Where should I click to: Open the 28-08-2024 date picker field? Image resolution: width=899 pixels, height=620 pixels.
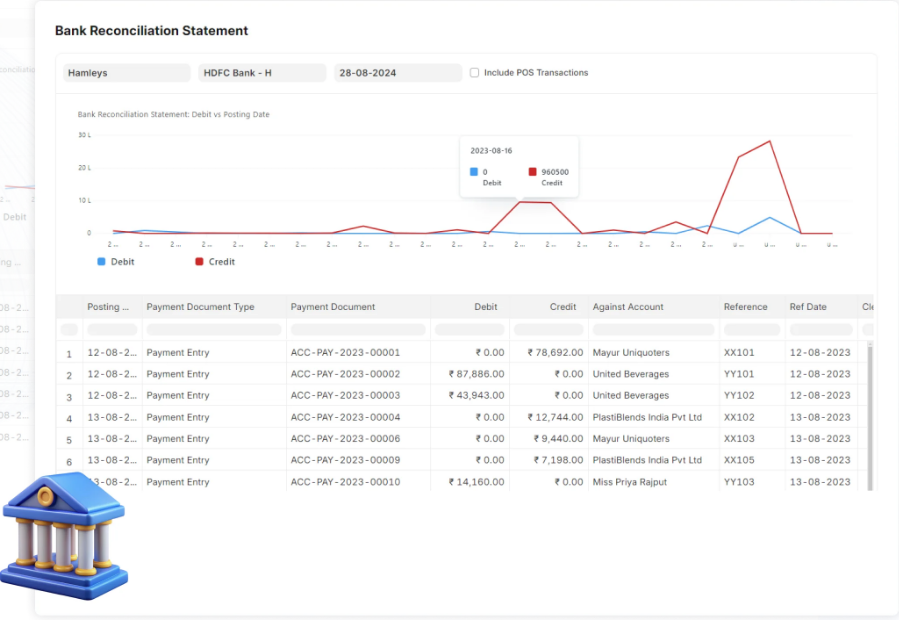[x=397, y=73]
